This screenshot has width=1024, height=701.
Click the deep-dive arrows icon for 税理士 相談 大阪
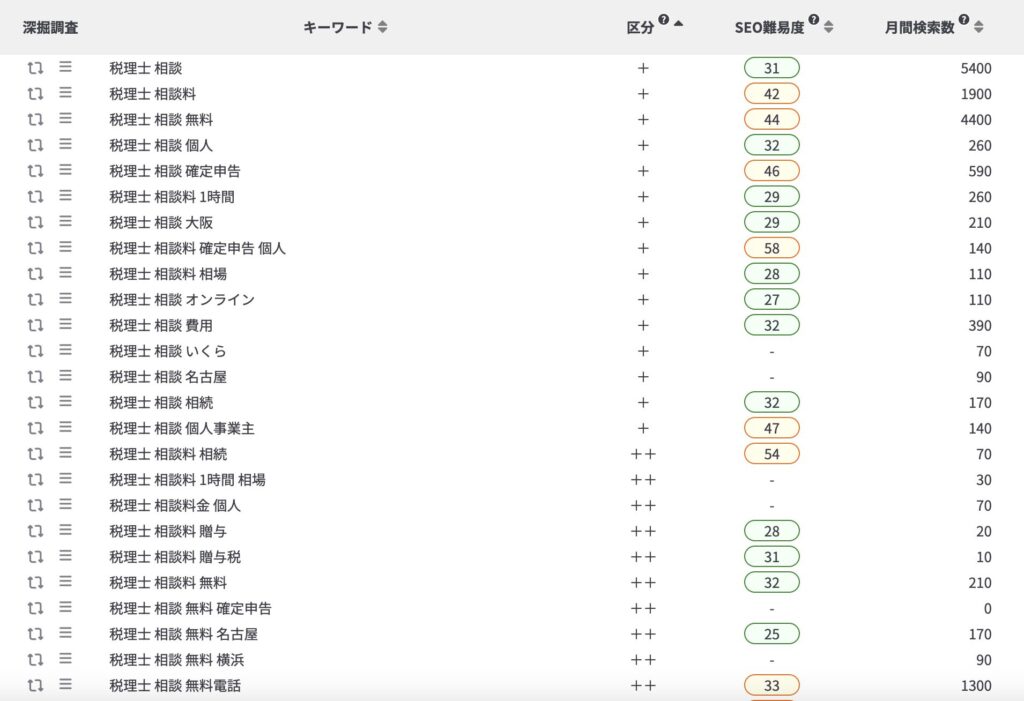[x=36, y=222]
